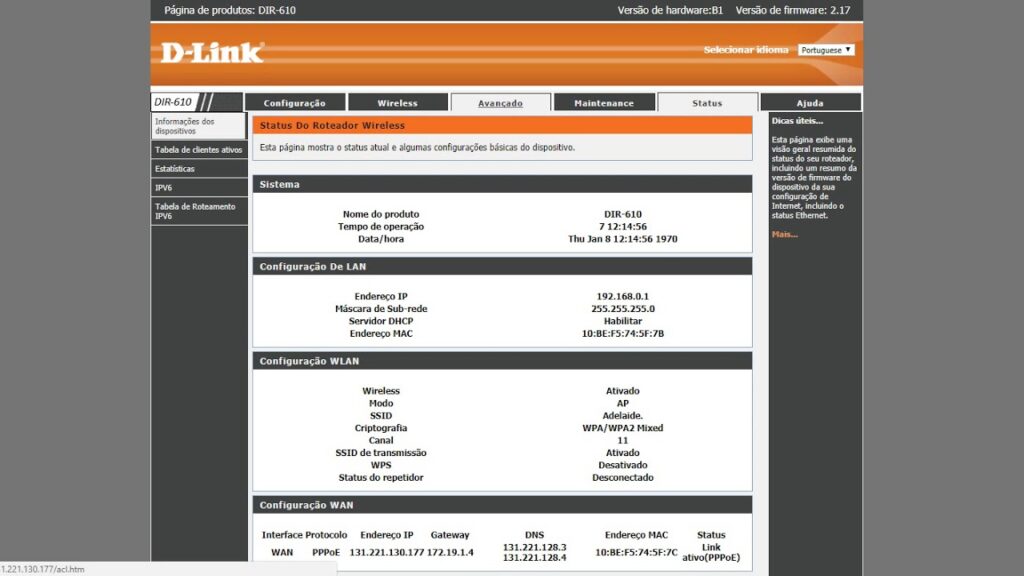Click Página de produtos: DIR-610 text
The width and height of the screenshot is (1024, 576).
pos(230,10)
